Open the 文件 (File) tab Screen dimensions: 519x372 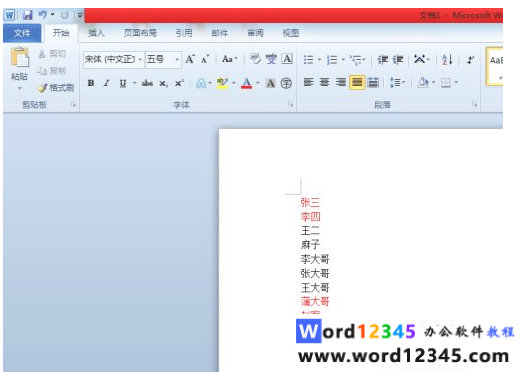click(x=22, y=33)
